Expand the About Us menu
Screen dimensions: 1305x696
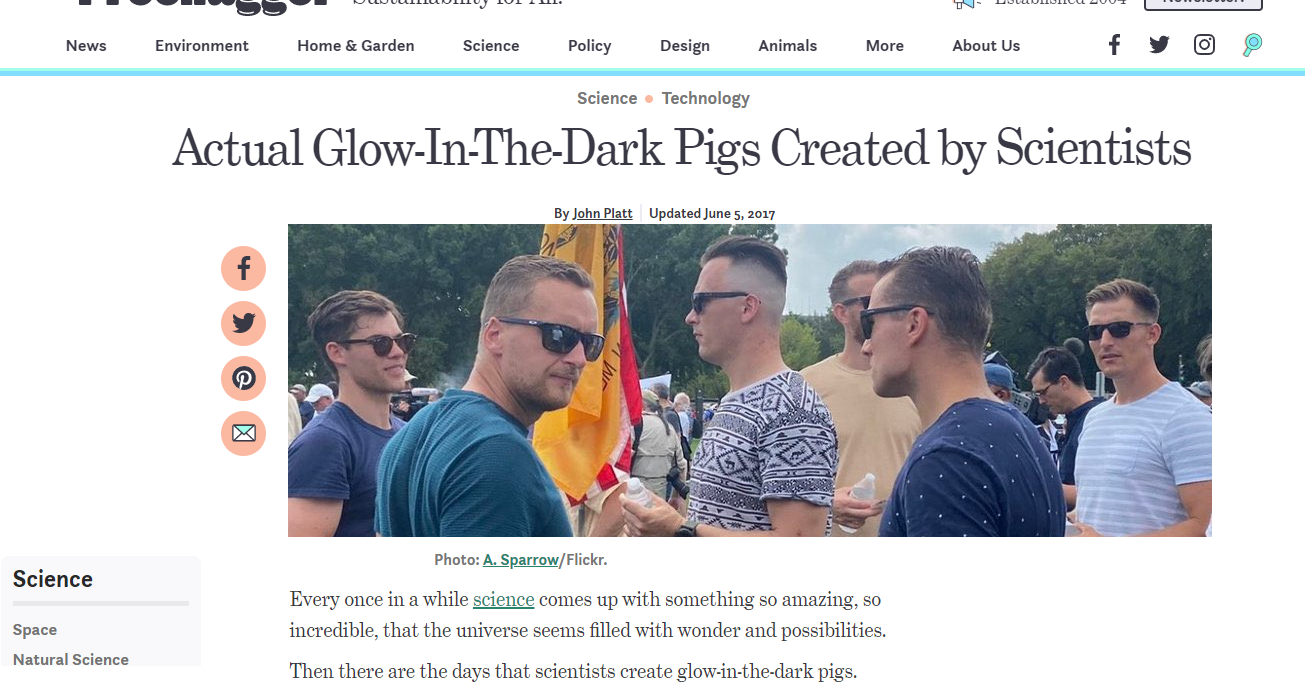point(986,46)
